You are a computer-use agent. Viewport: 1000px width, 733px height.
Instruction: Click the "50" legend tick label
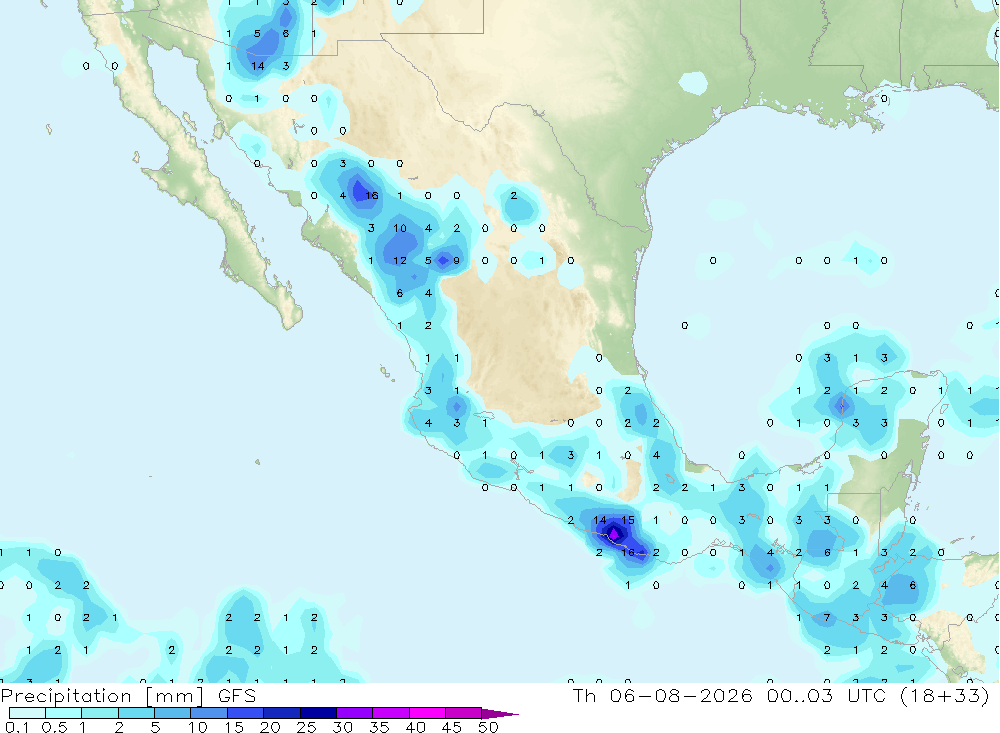click(489, 727)
